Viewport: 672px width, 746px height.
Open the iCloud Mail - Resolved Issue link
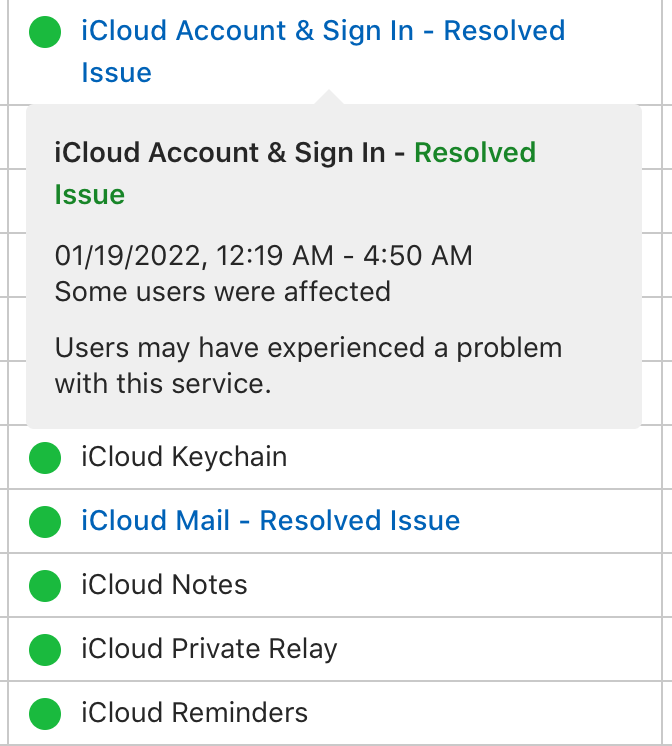[x=270, y=521]
